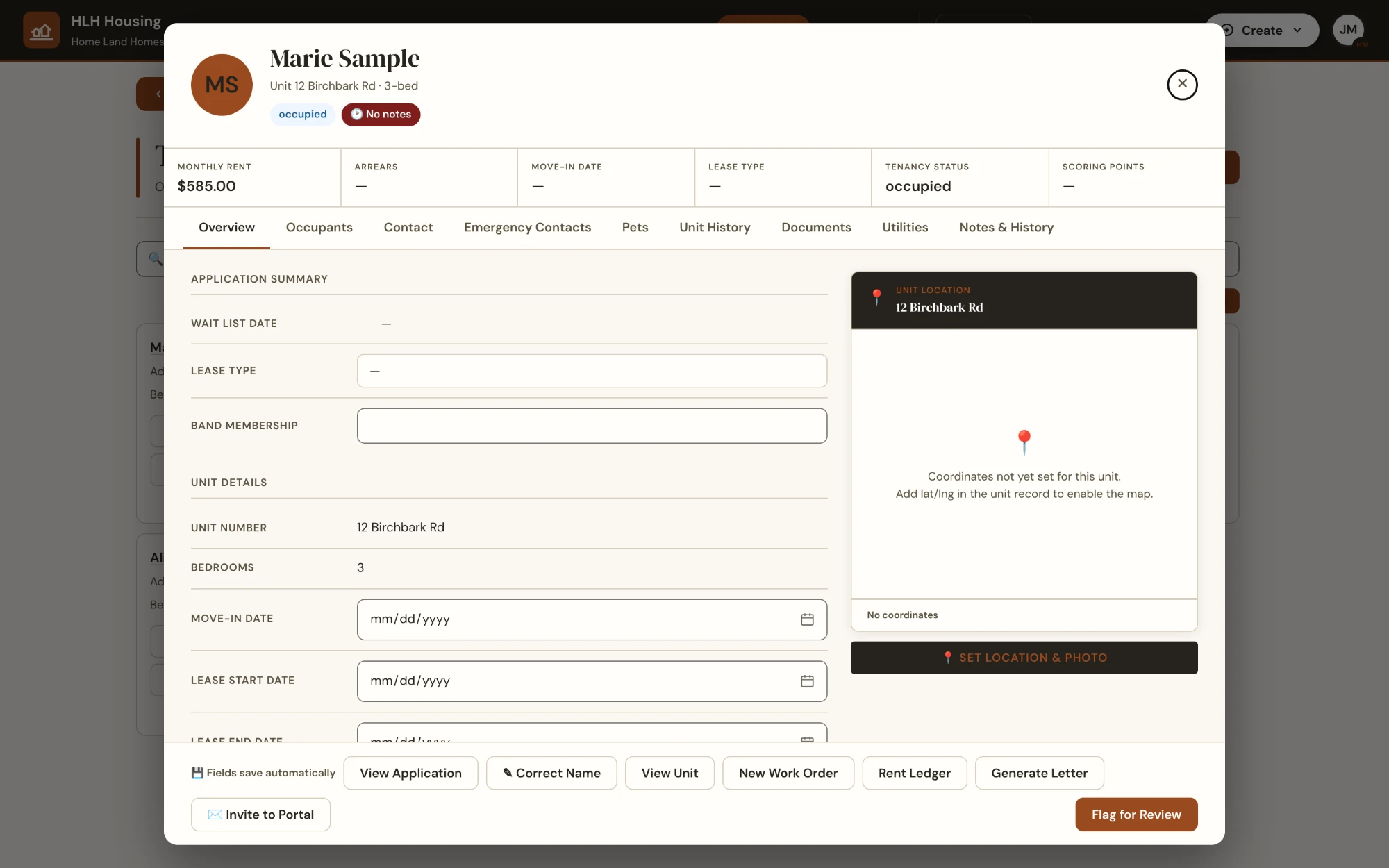Screen dimensions: 1389x868
Task: Go to the Unit History tab
Action: (715, 227)
